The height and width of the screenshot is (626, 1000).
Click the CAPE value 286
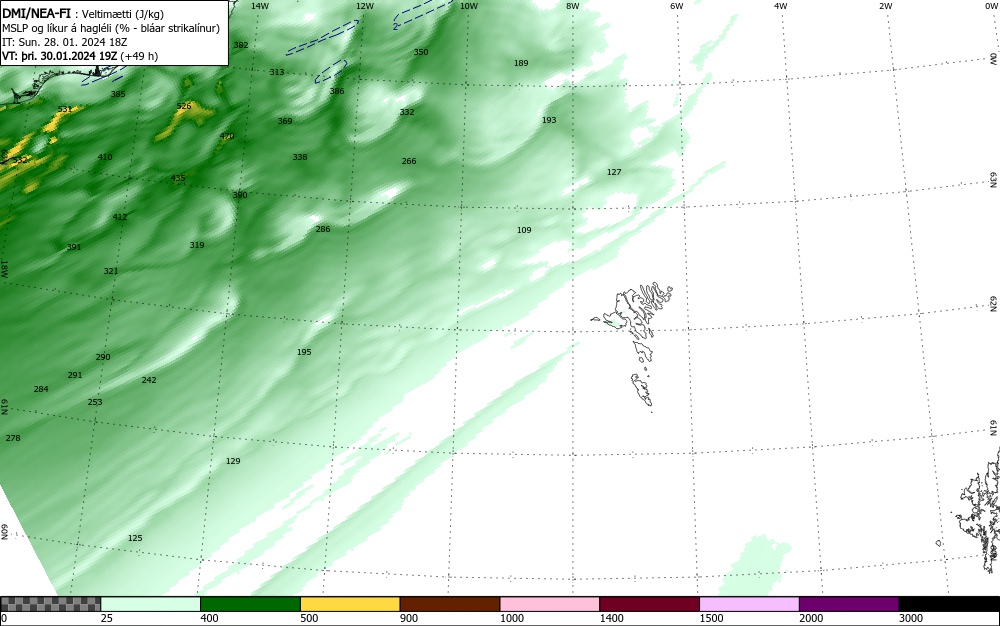pos(323,229)
